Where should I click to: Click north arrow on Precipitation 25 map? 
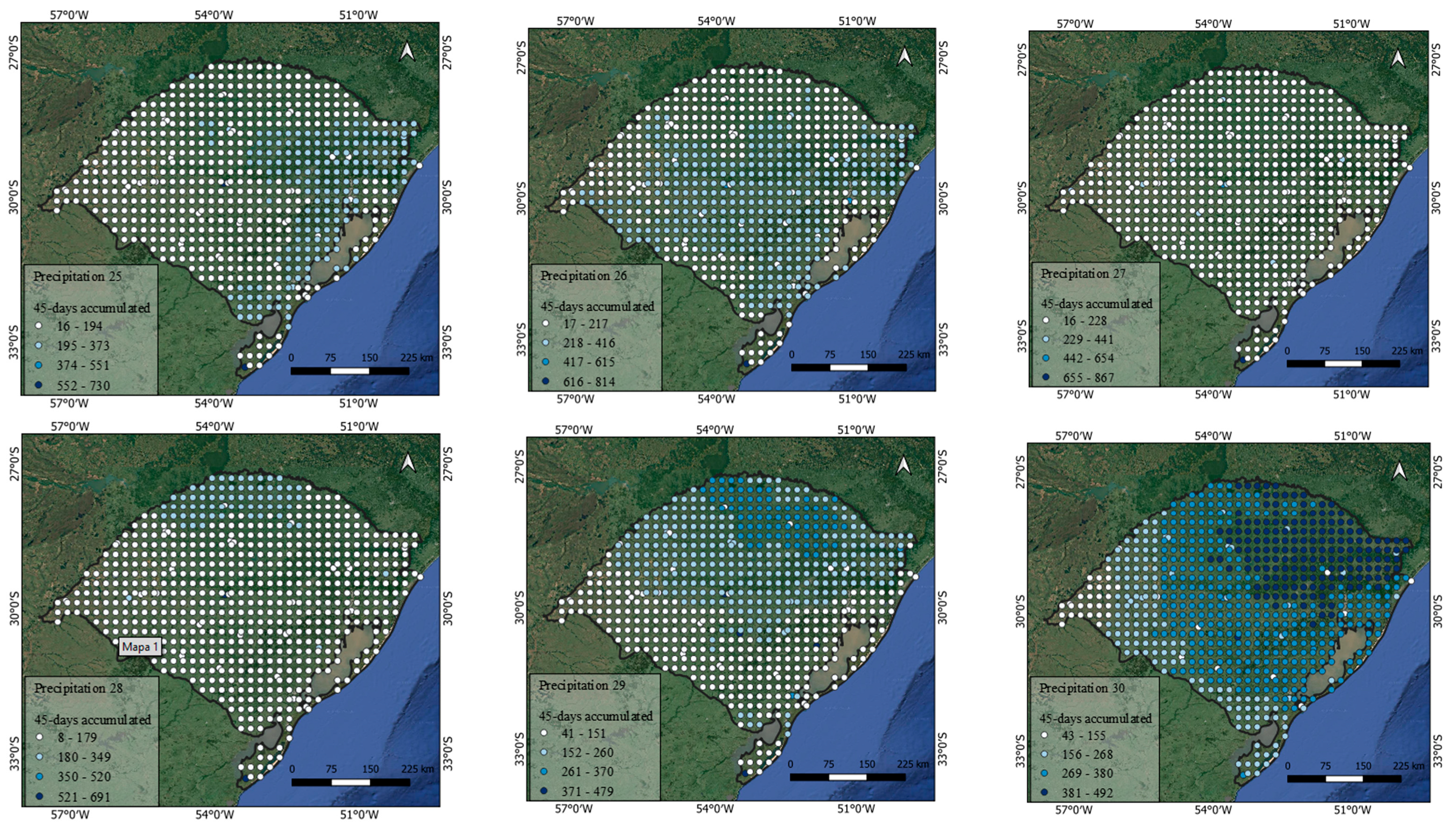coord(407,52)
